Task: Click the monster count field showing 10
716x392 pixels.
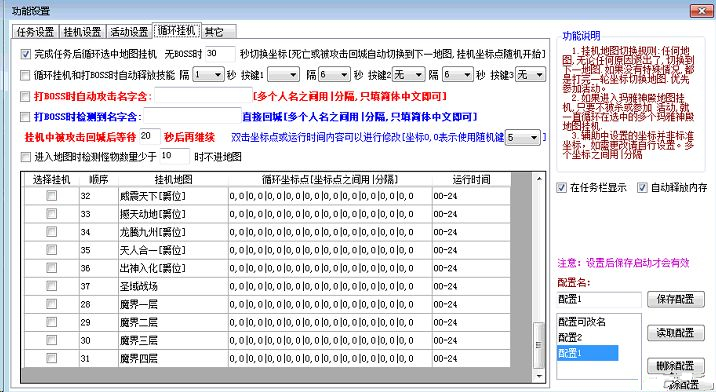Action: [x=174, y=157]
